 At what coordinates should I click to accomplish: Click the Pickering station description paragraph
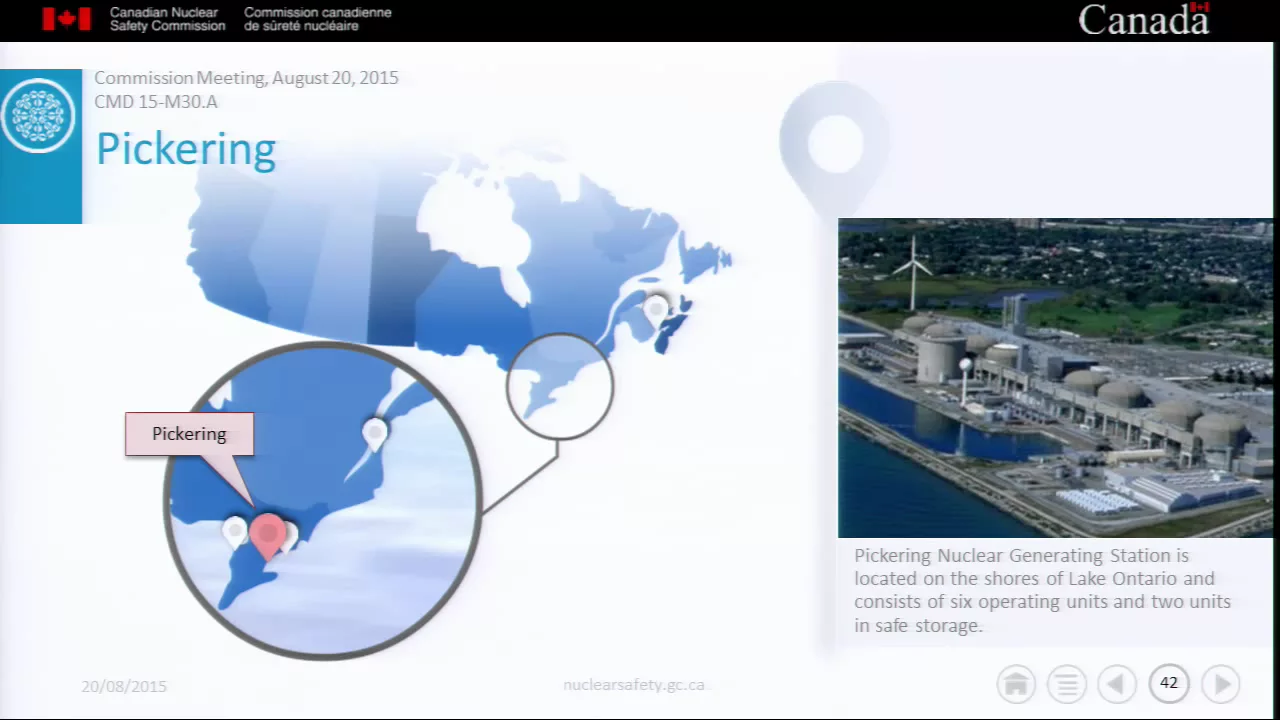1043,590
